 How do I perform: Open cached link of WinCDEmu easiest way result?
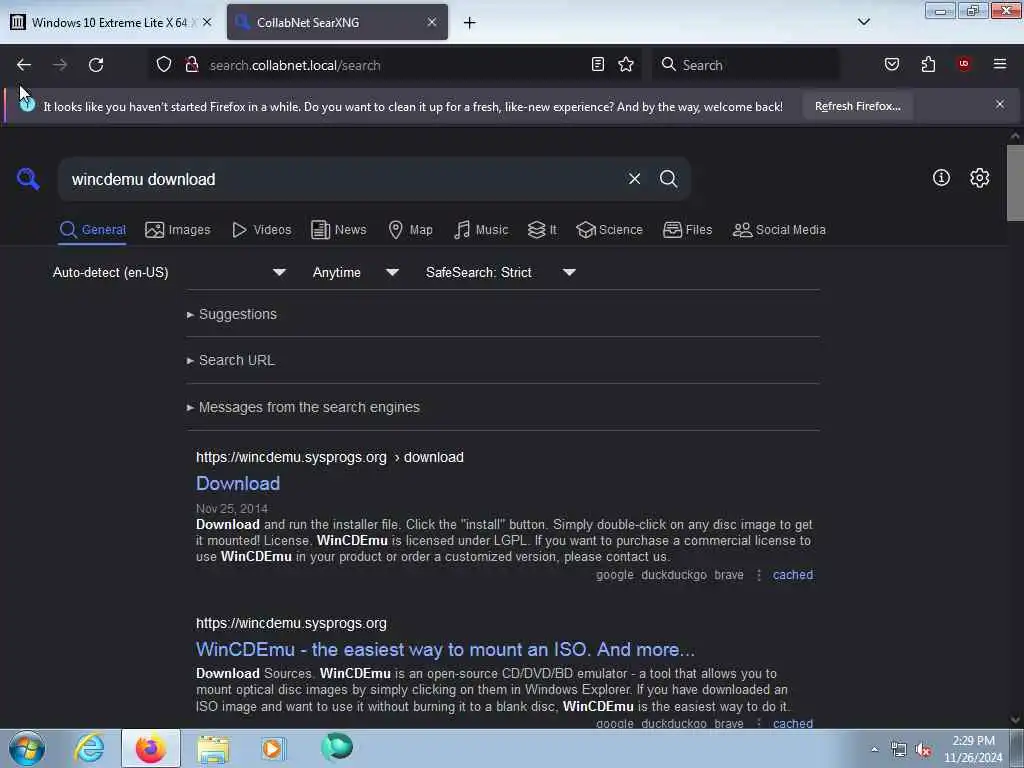tap(793, 723)
